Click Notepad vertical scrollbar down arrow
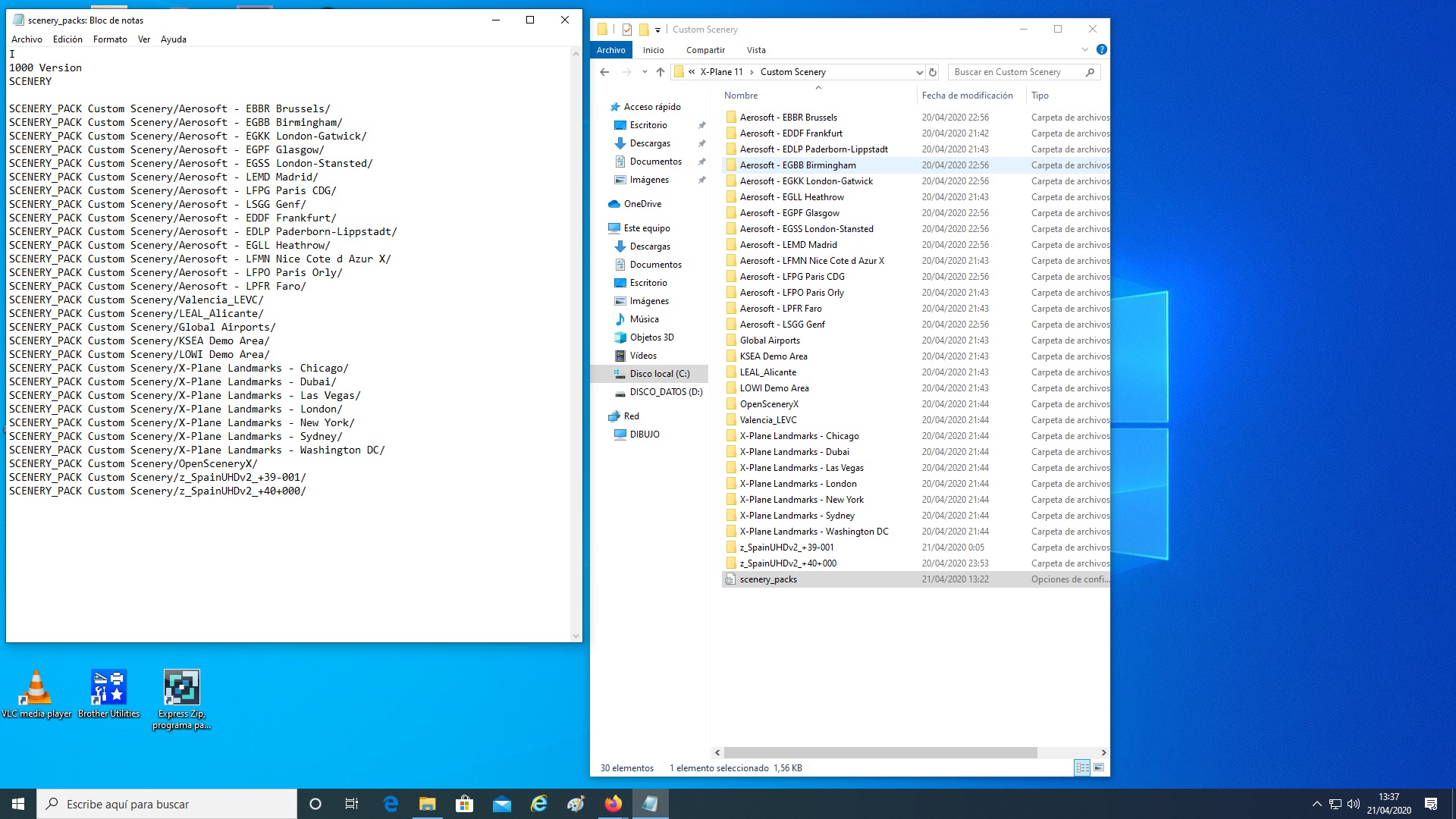 tap(576, 635)
